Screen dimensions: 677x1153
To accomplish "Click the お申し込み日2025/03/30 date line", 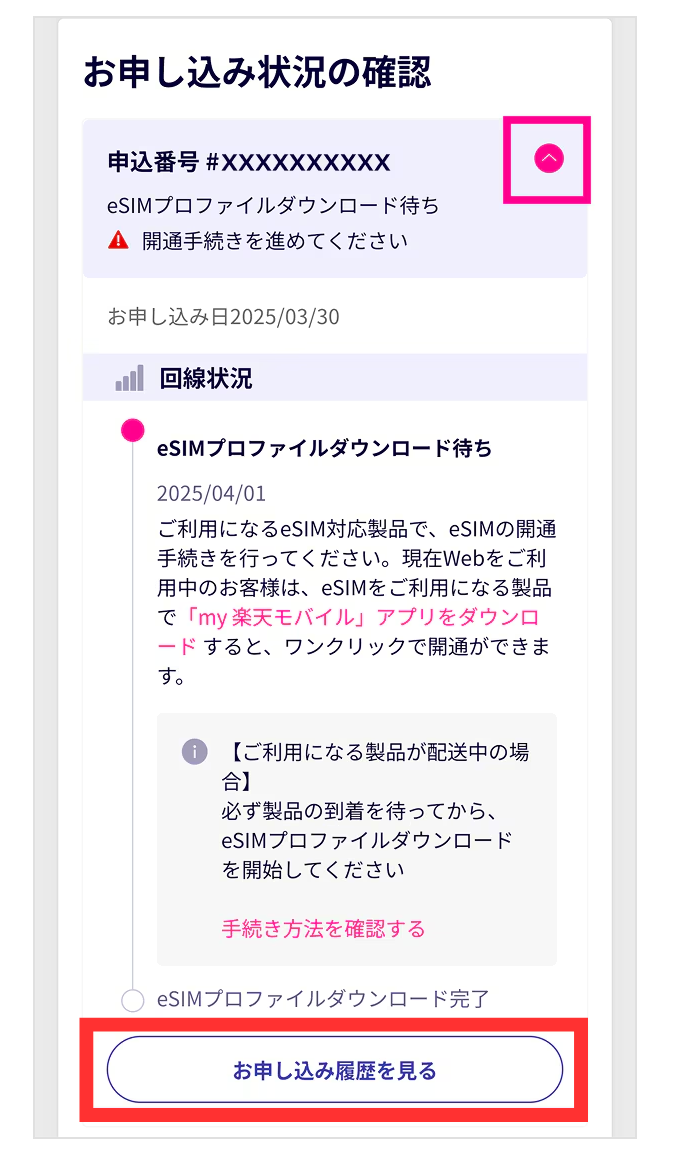I will [x=223, y=317].
